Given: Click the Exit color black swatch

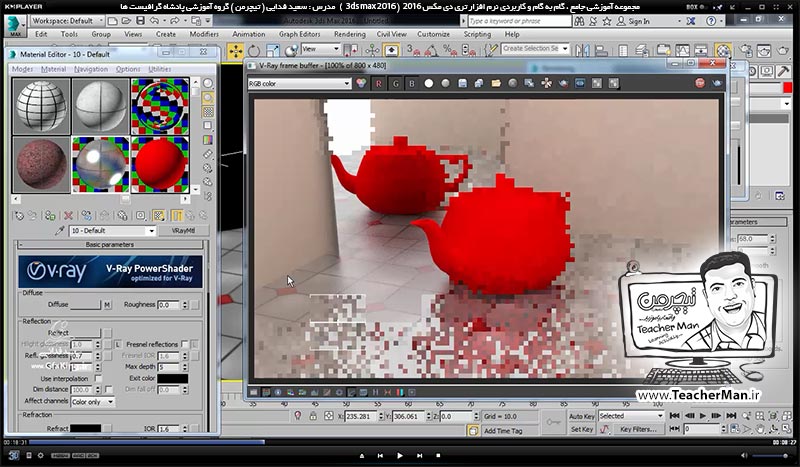Looking at the screenshot, I should click(x=172, y=379).
